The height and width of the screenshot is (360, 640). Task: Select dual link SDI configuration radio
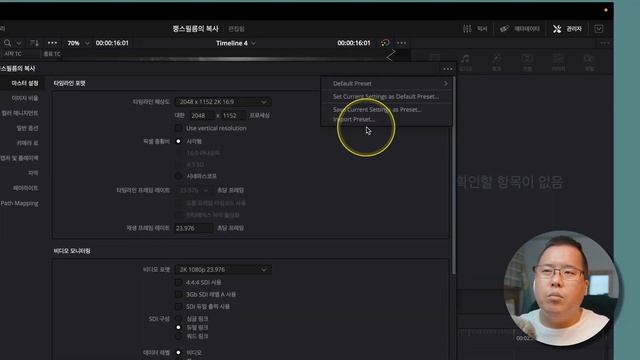tap(178, 327)
